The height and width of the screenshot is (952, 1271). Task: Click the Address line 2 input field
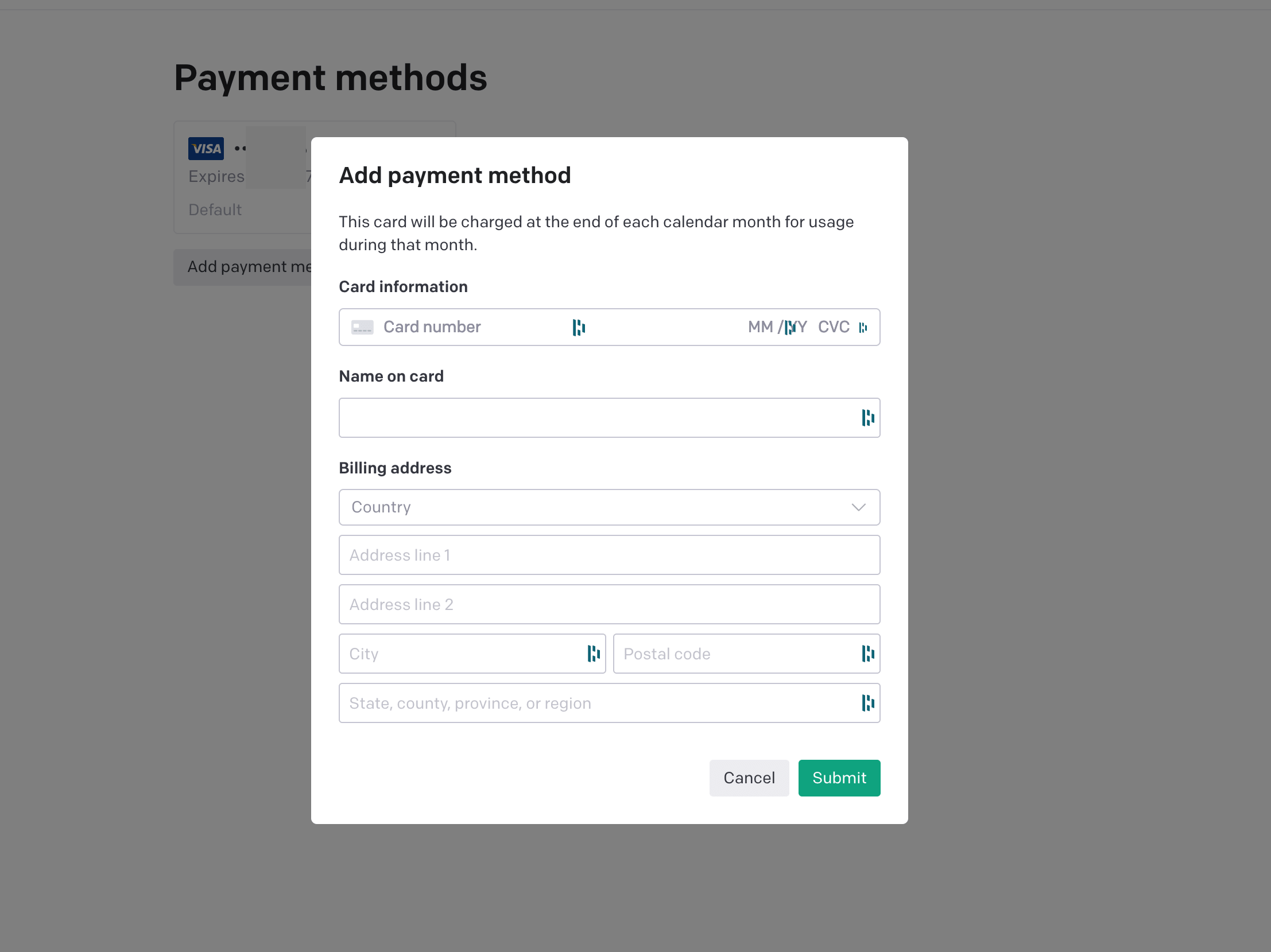coord(609,604)
